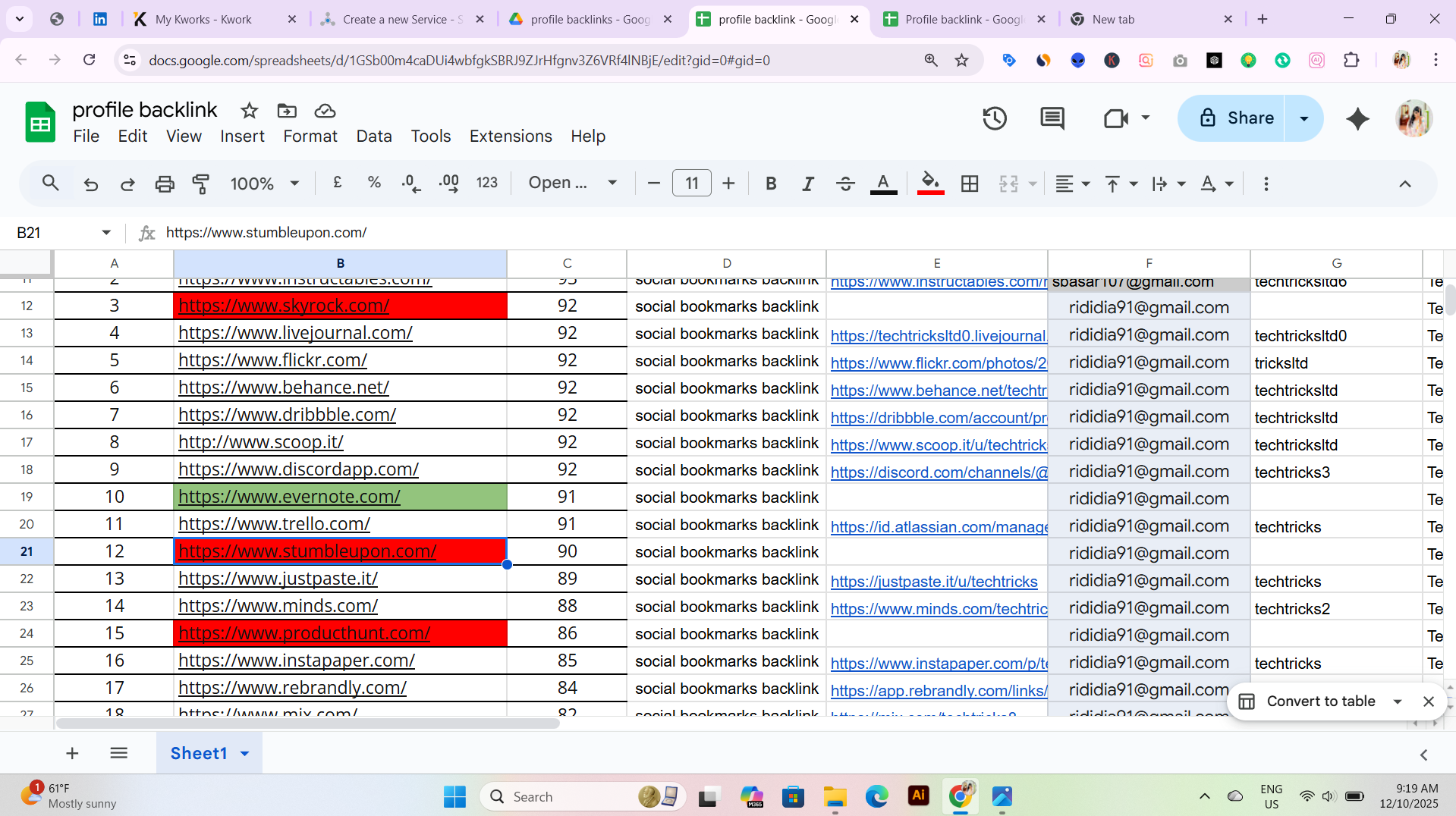The image size is (1456, 816).
Task: Change the text fill color swatch
Action: (x=882, y=183)
